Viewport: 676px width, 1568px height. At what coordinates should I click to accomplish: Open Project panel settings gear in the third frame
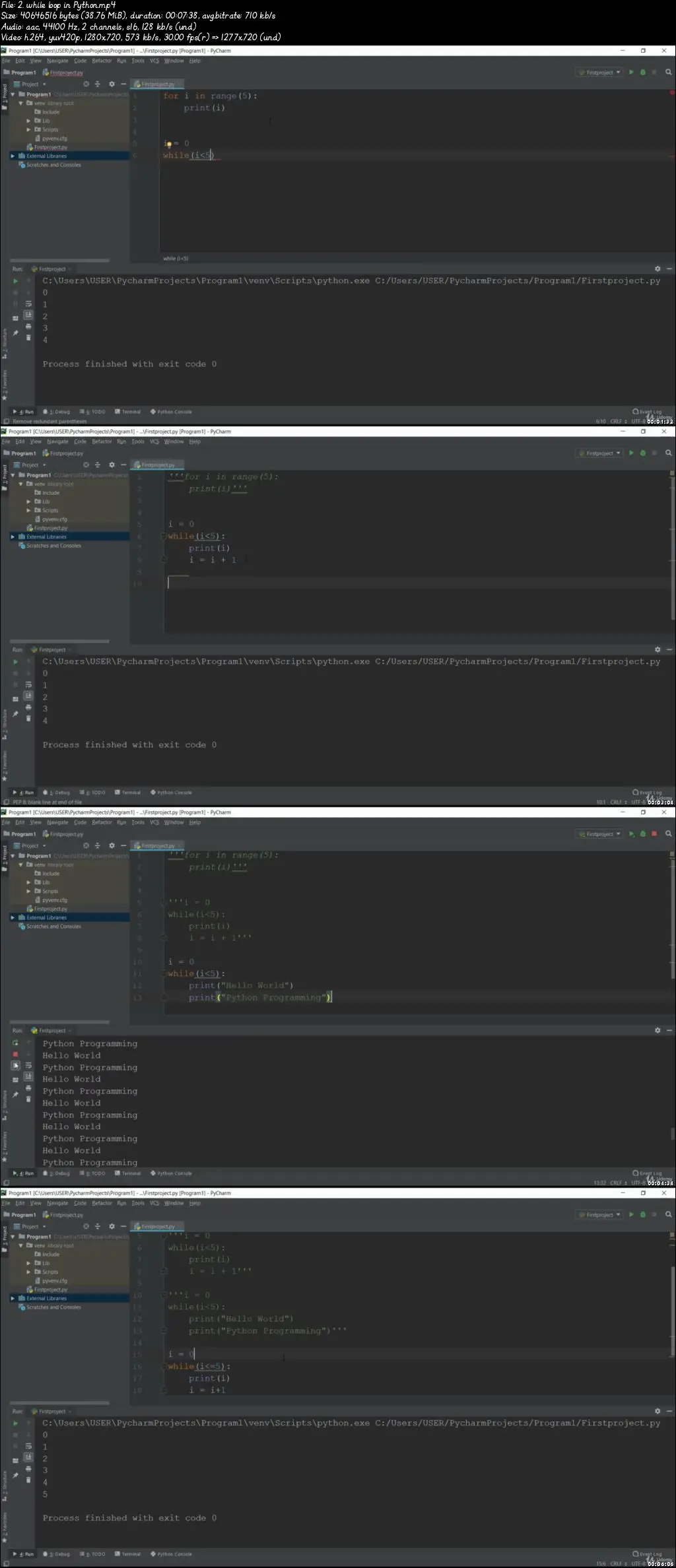112,846
